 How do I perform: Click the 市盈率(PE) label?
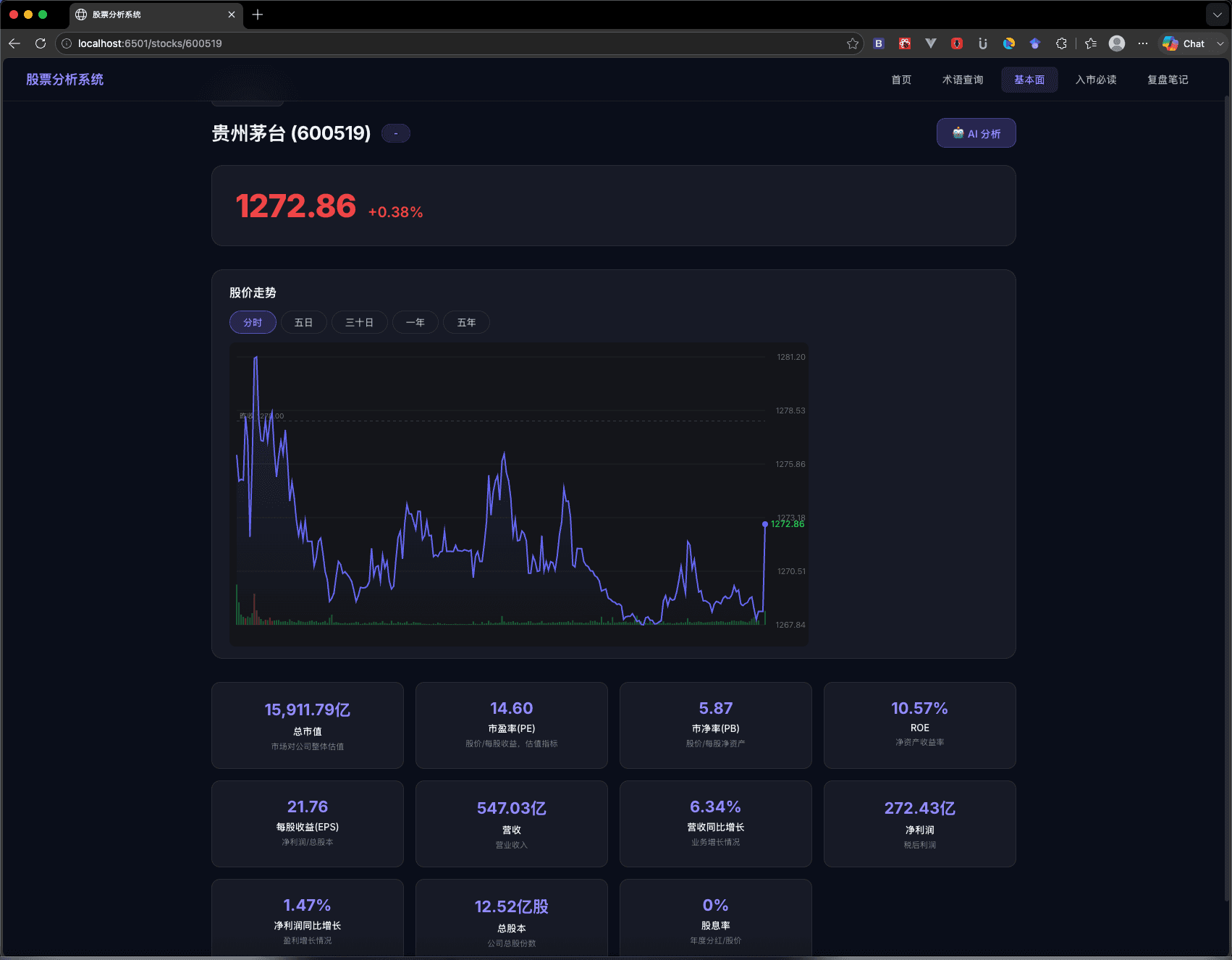coord(512,728)
